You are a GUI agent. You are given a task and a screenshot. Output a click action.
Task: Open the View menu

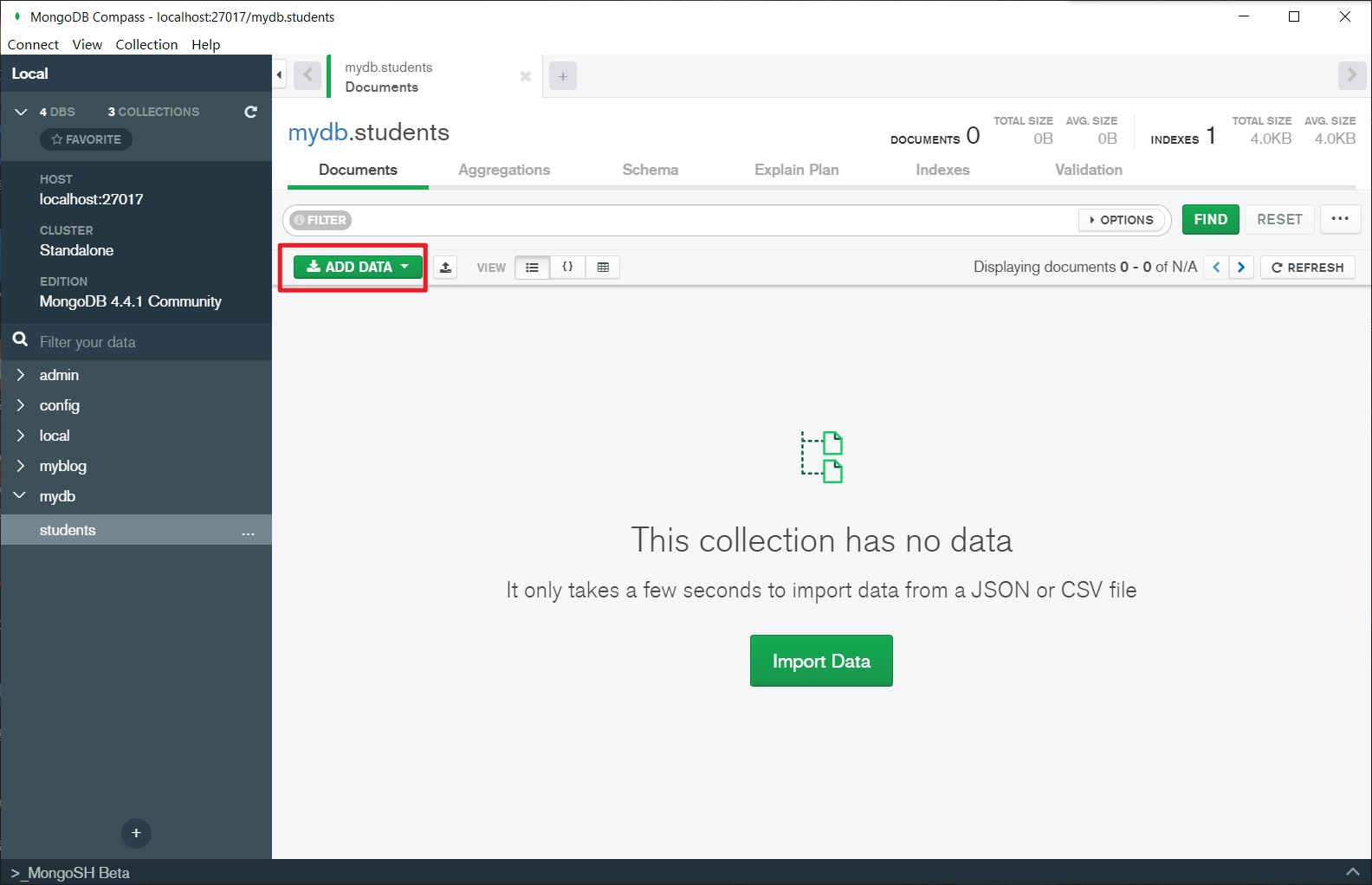point(87,44)
